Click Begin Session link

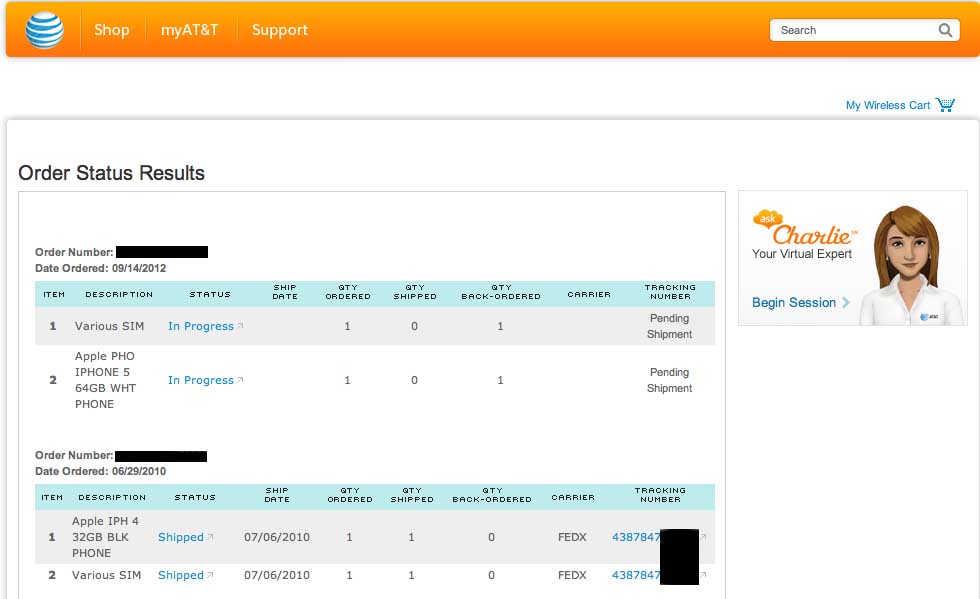pos(794,303)
